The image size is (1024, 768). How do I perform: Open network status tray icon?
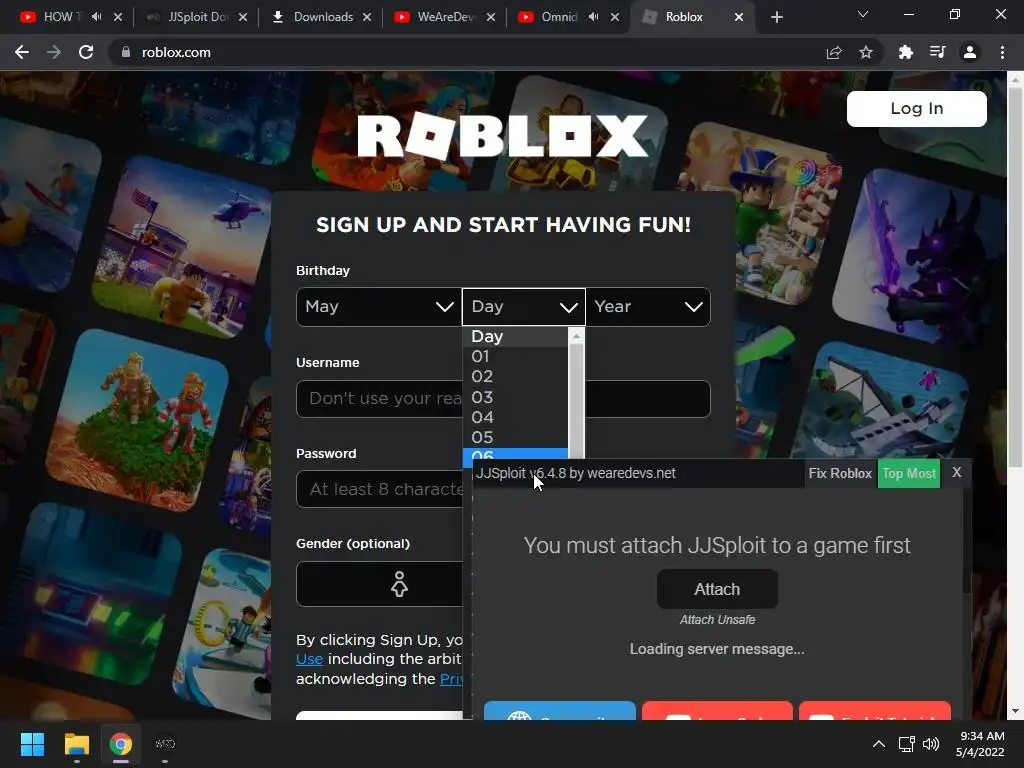906,744
